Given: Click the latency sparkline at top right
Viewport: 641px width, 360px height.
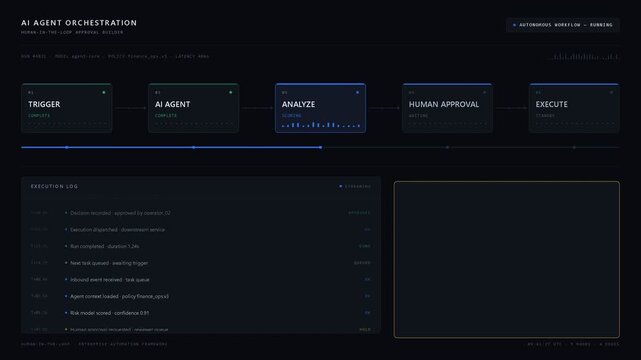Looking at the screenshot, I should click(x=584, y=57).
